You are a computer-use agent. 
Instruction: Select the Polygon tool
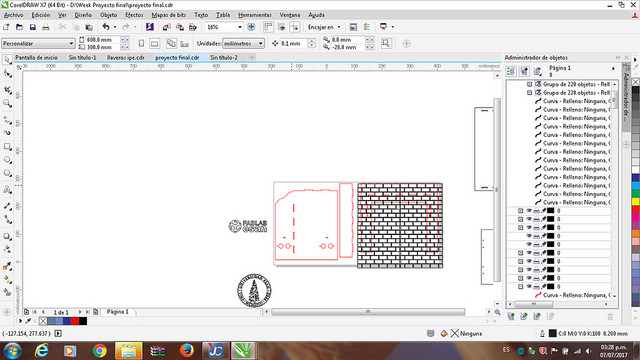pos(7,173)
